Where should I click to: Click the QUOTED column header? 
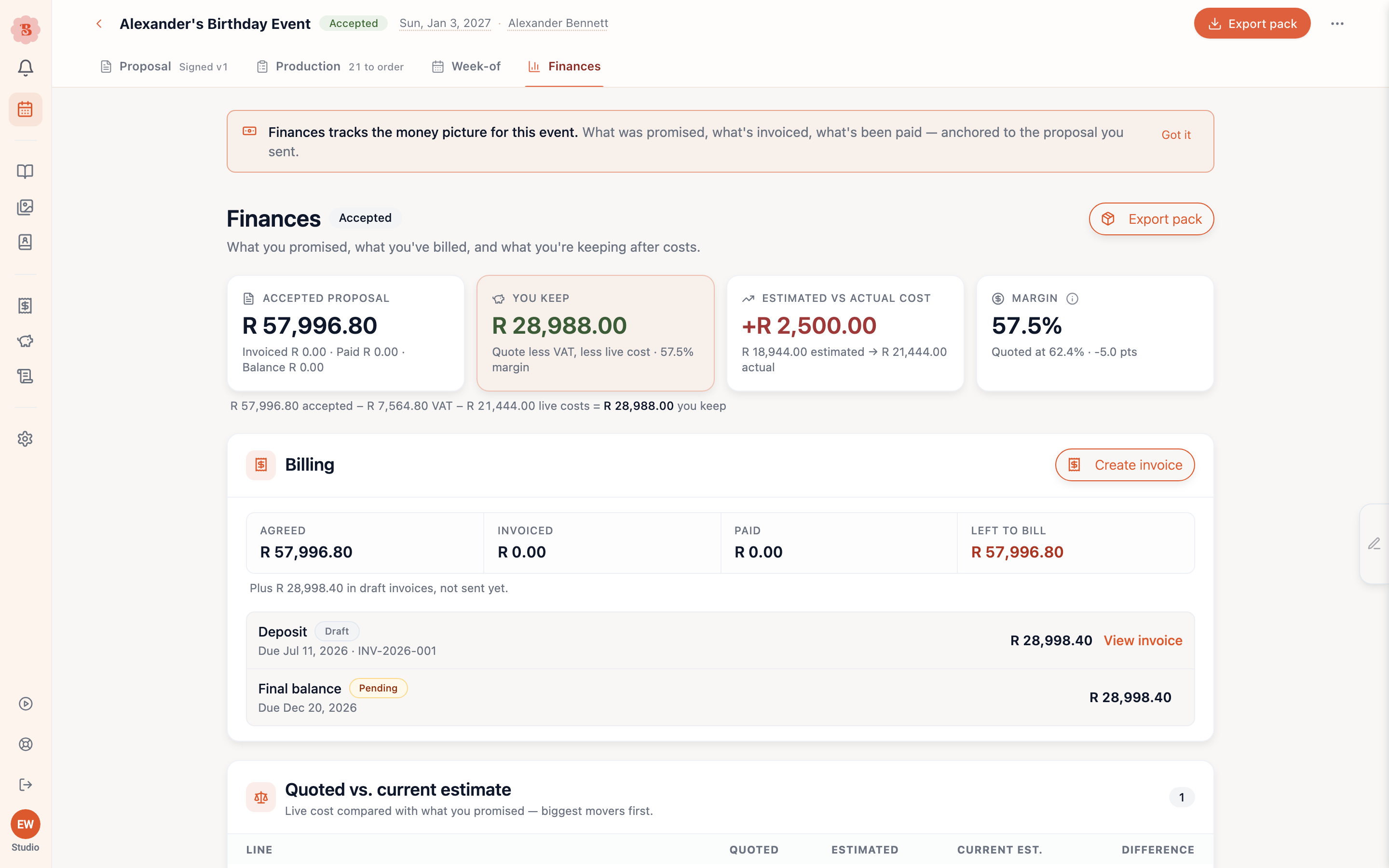coord(754,850)
